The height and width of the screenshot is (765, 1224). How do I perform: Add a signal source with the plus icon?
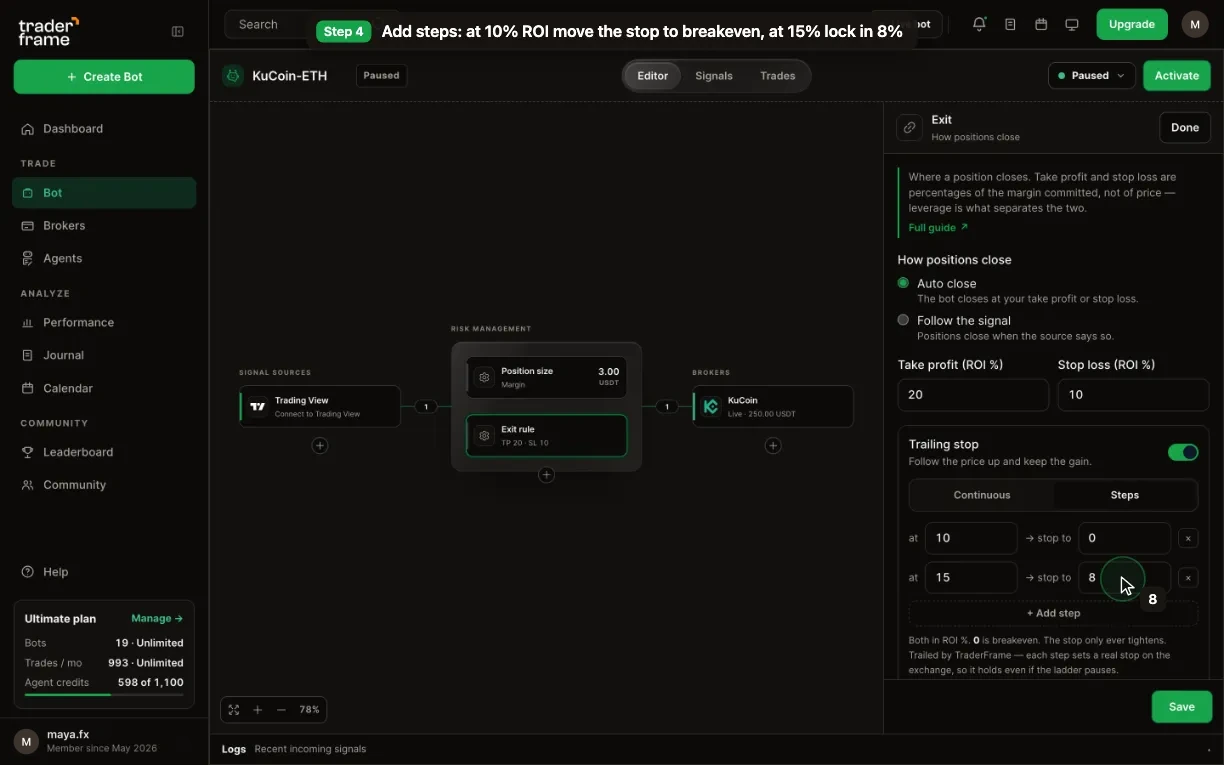coord(320,445)
